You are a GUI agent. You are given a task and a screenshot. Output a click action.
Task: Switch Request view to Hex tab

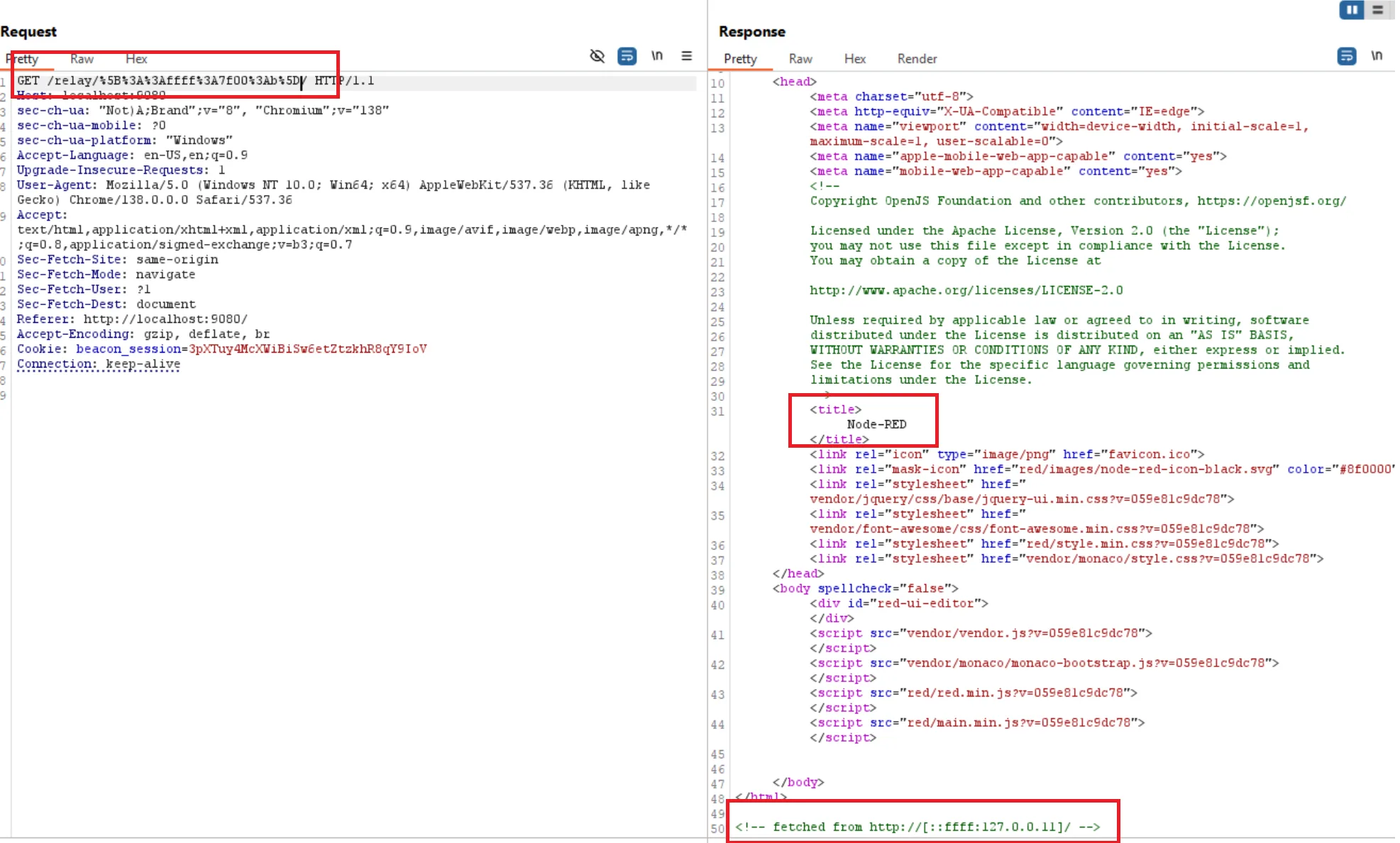coord(136,59)
